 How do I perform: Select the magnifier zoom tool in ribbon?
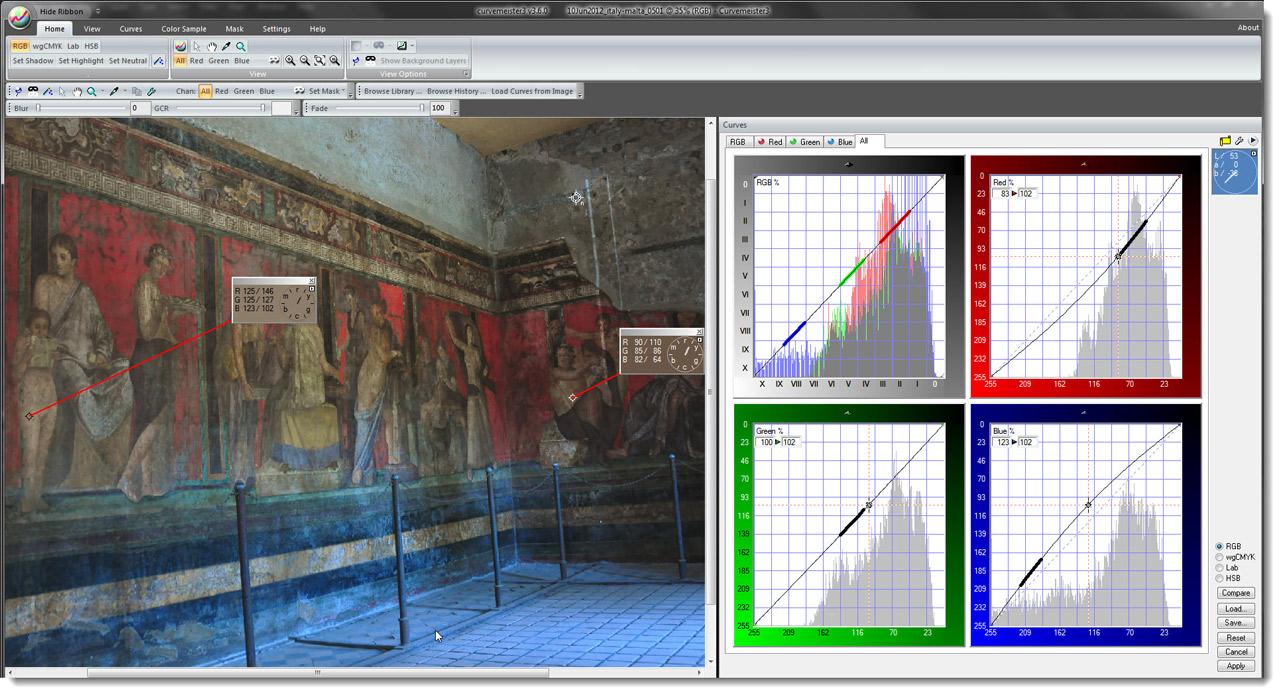[241, 46]
